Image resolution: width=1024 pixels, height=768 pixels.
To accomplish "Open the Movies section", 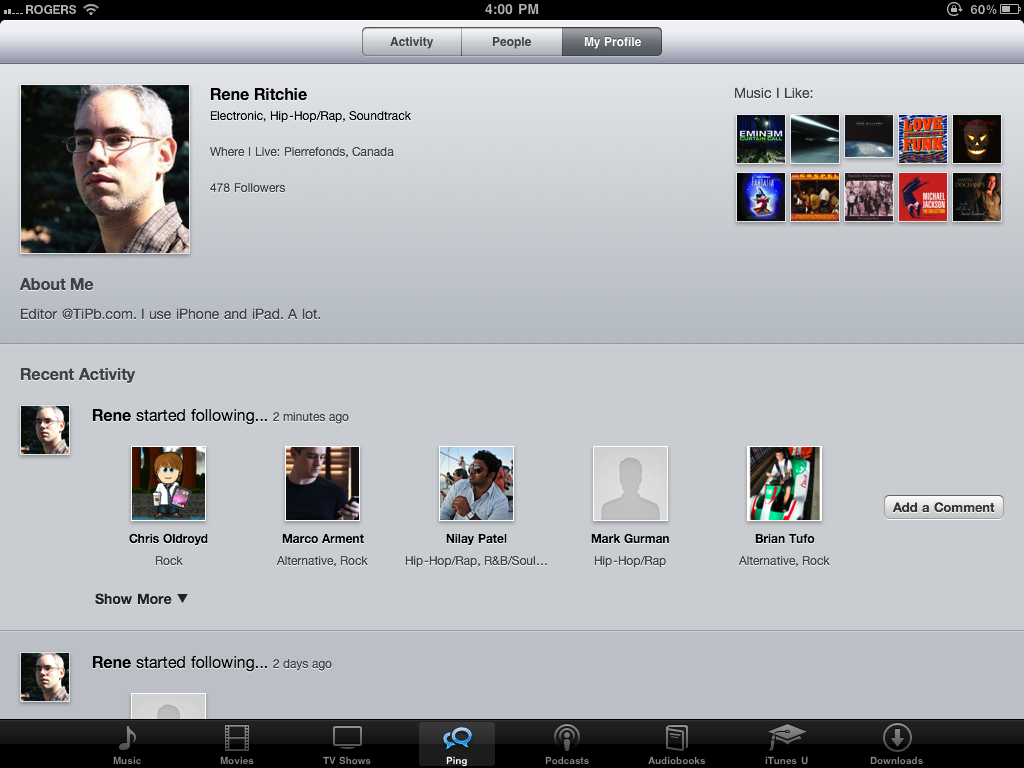I will pyautogui.click(x=236, y=744).
